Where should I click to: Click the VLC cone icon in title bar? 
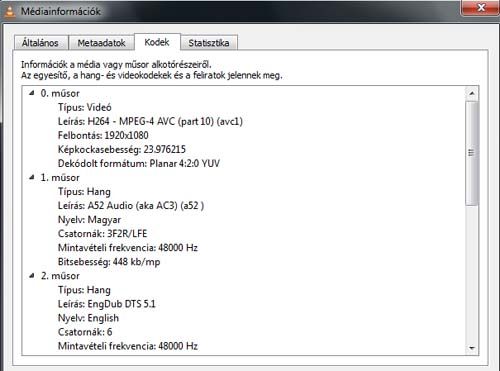(x=10, y=11)
